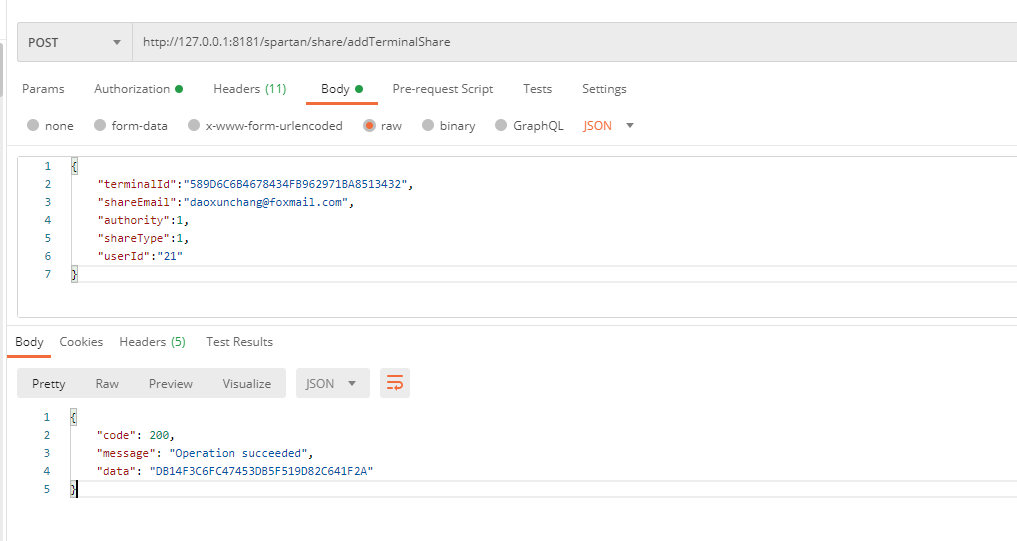Choose the GraphQL body option
The width and height of the screenshot is (1017, 541).
click(503, 126)
